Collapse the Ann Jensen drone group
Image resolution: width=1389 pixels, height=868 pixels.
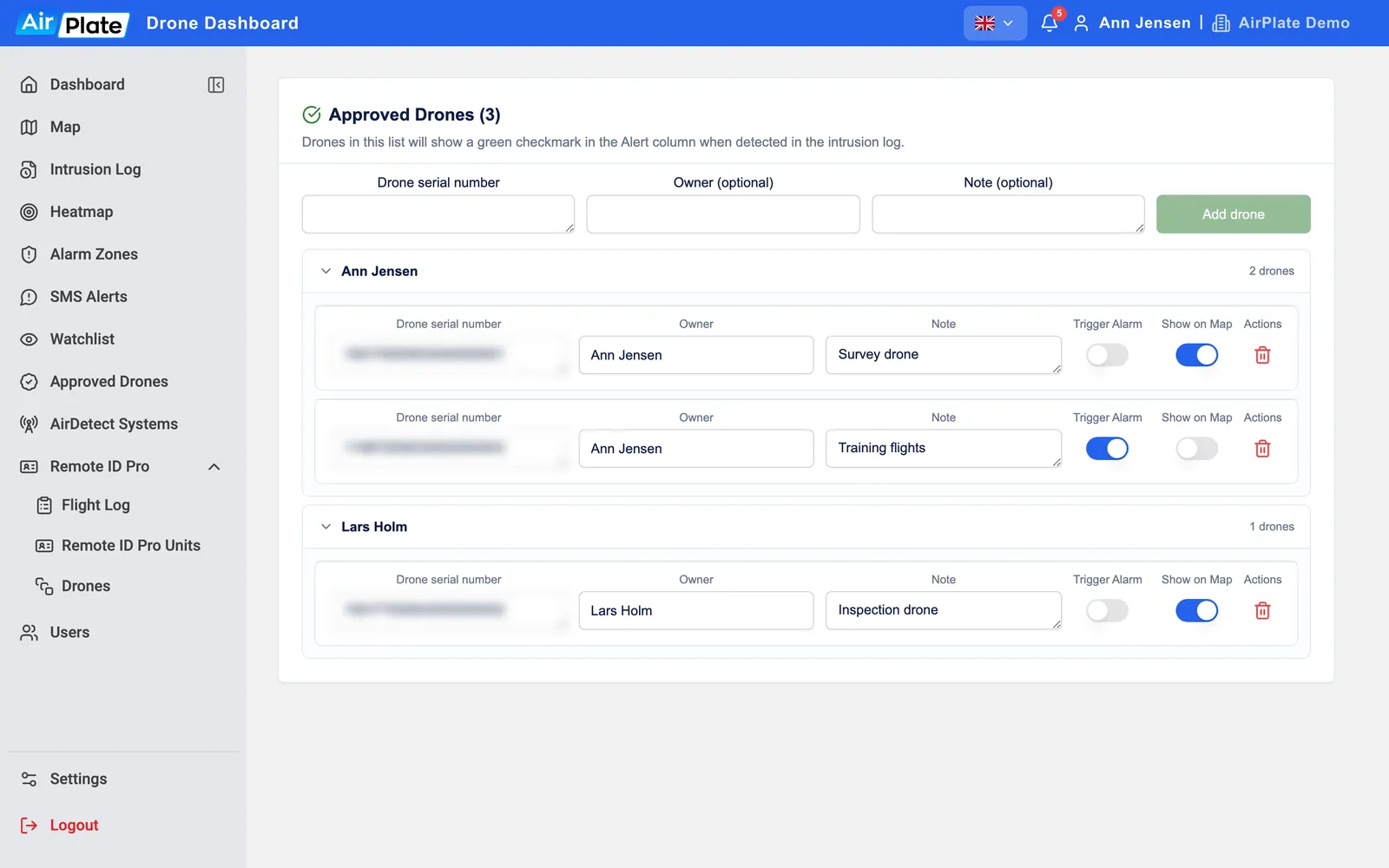[326, 271]
